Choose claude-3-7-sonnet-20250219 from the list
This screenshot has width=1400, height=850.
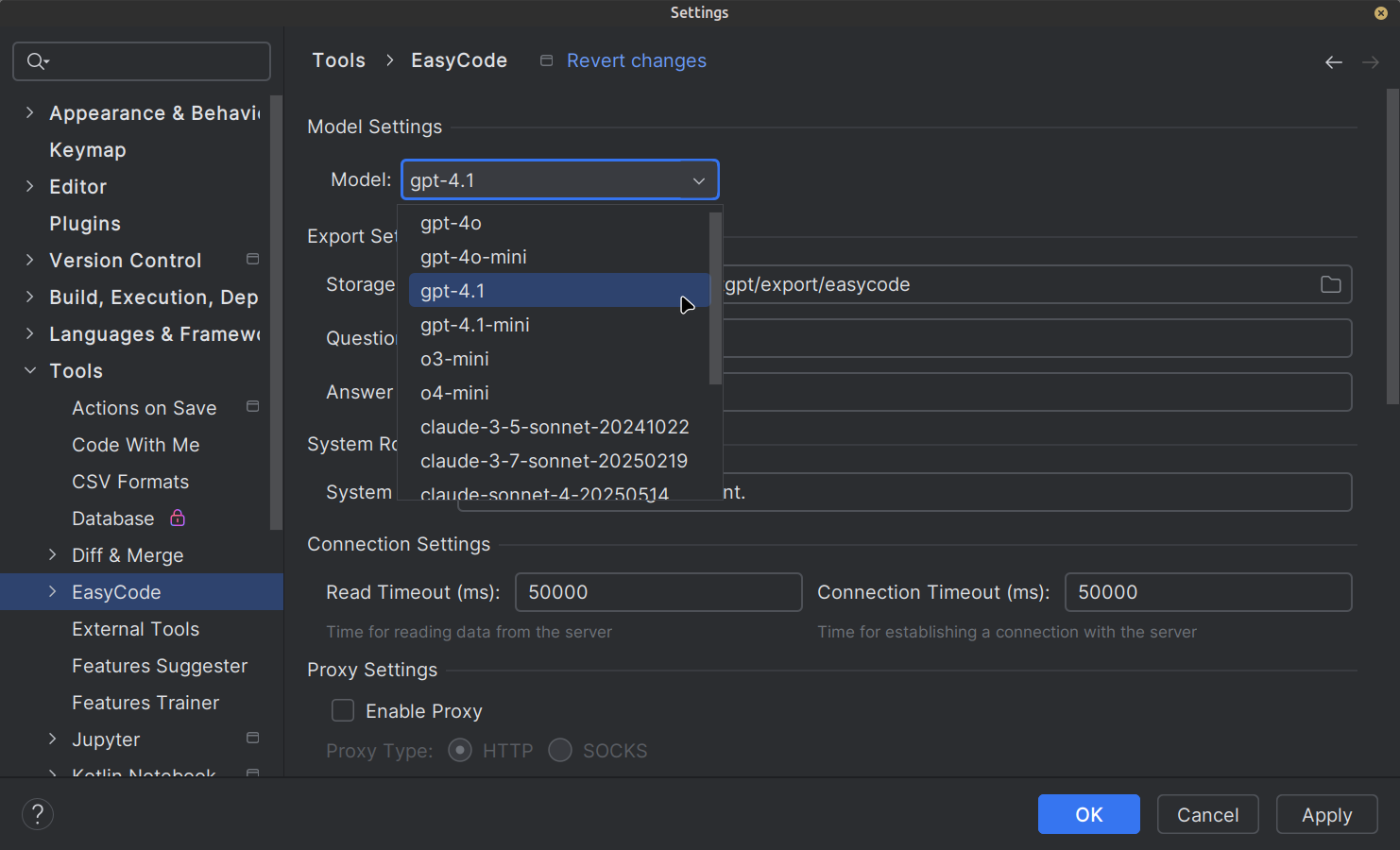(554, 461)
